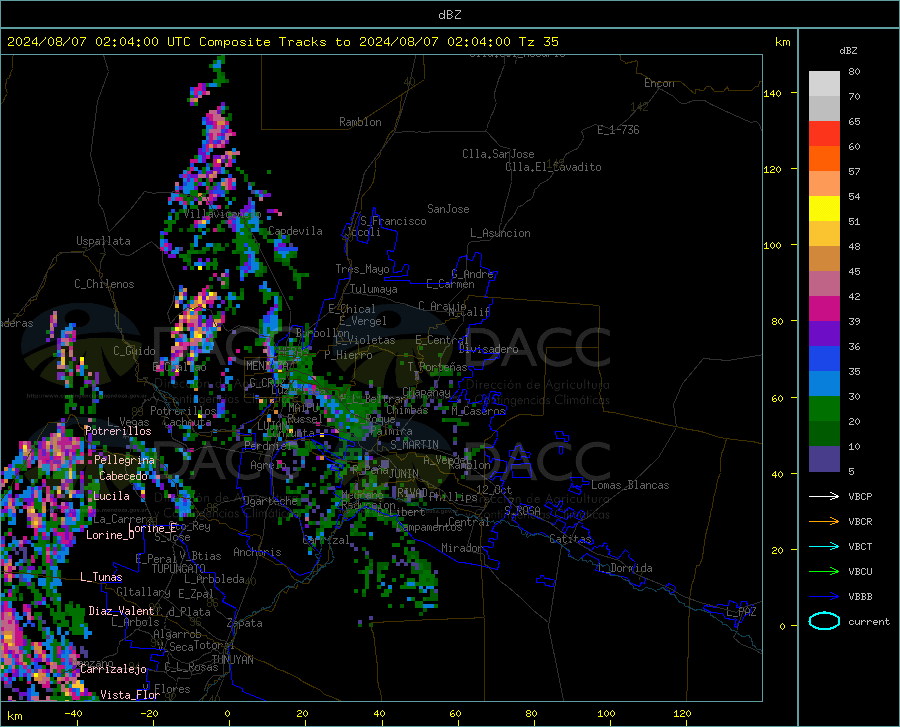The height and width of the screenshot is (727, 900).
Task: Pick the gold 48-51 dBZ swatch
Action: [824, 234]
